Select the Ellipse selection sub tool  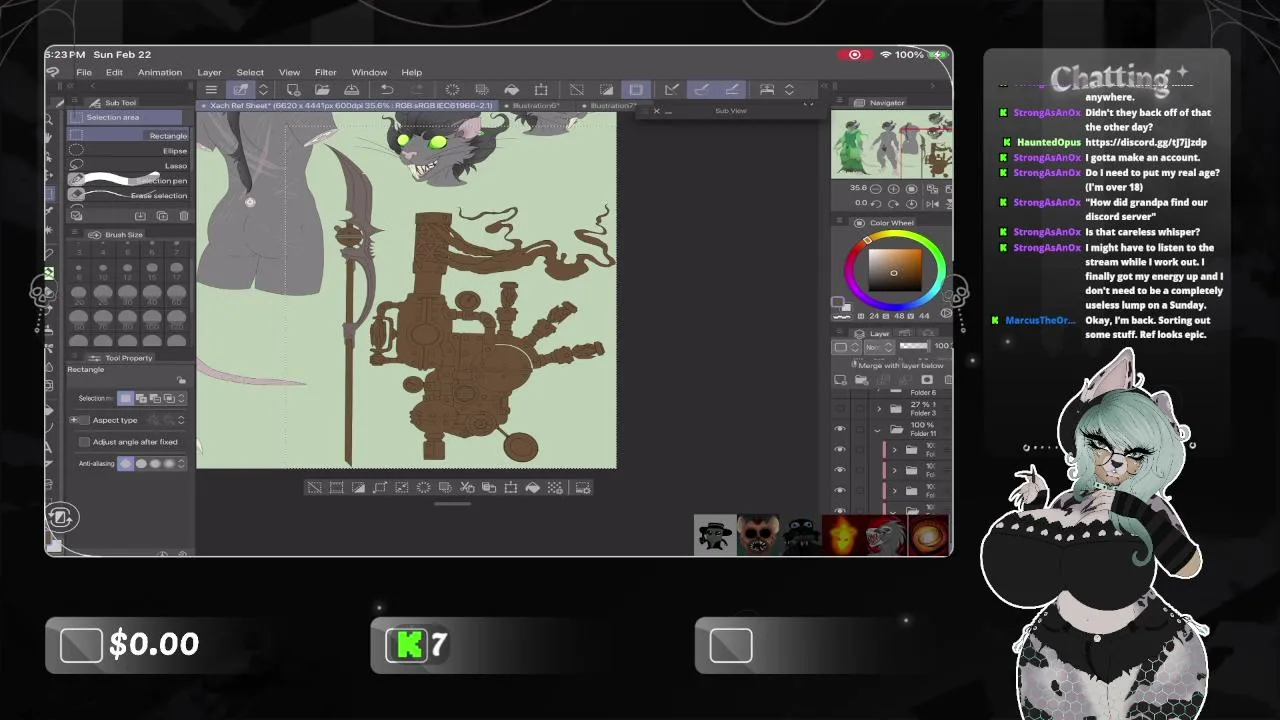point(130,151)
